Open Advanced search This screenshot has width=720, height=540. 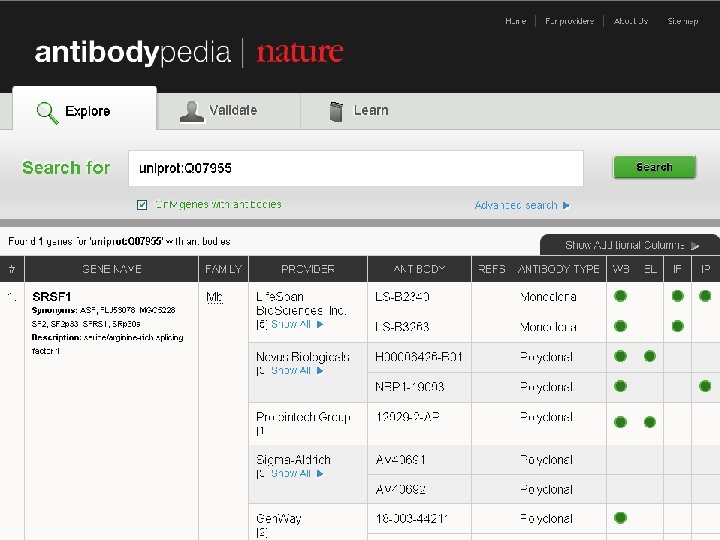tap(522, 205)
